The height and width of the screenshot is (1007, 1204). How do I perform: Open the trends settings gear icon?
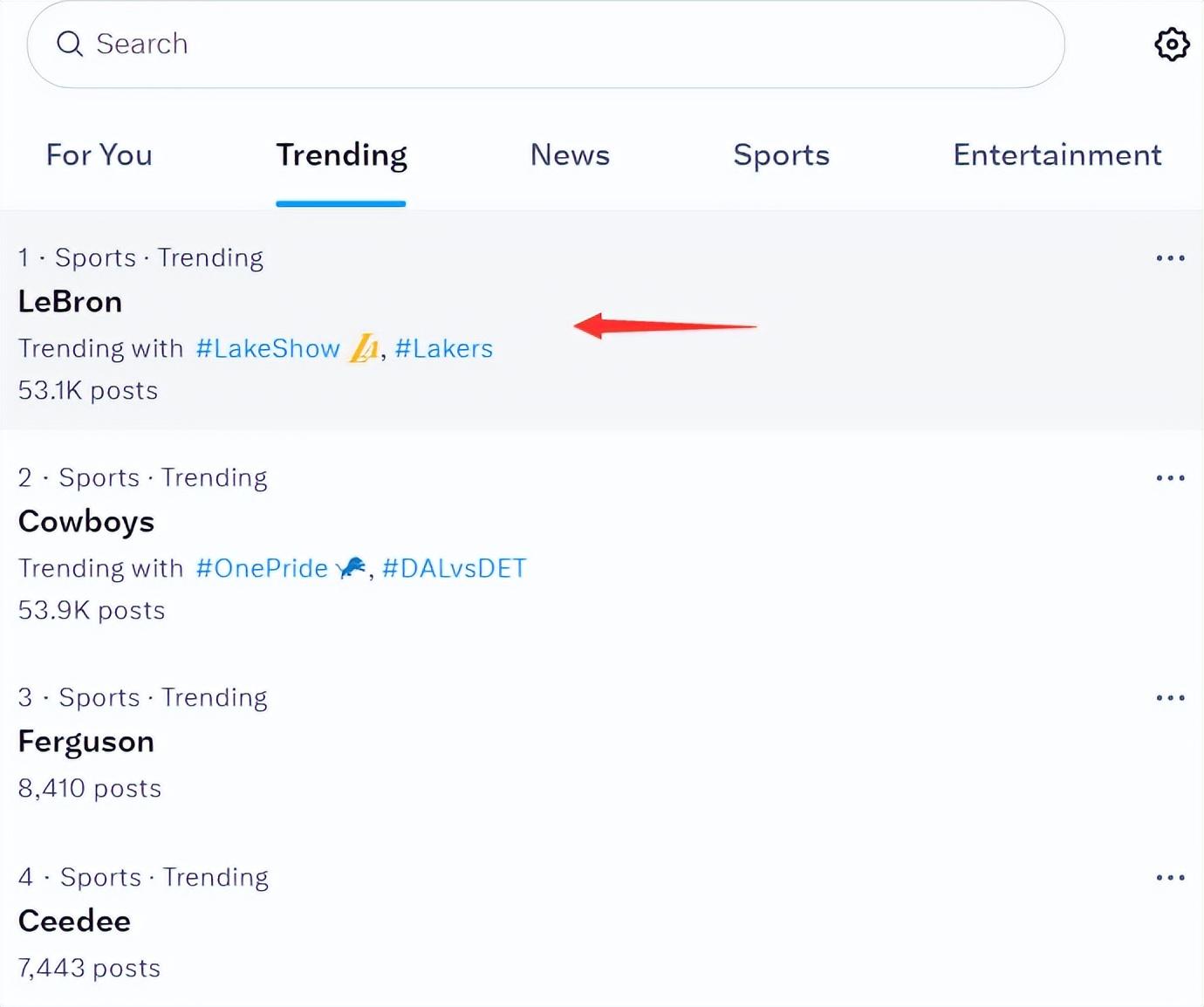(x=1172, y=44)
